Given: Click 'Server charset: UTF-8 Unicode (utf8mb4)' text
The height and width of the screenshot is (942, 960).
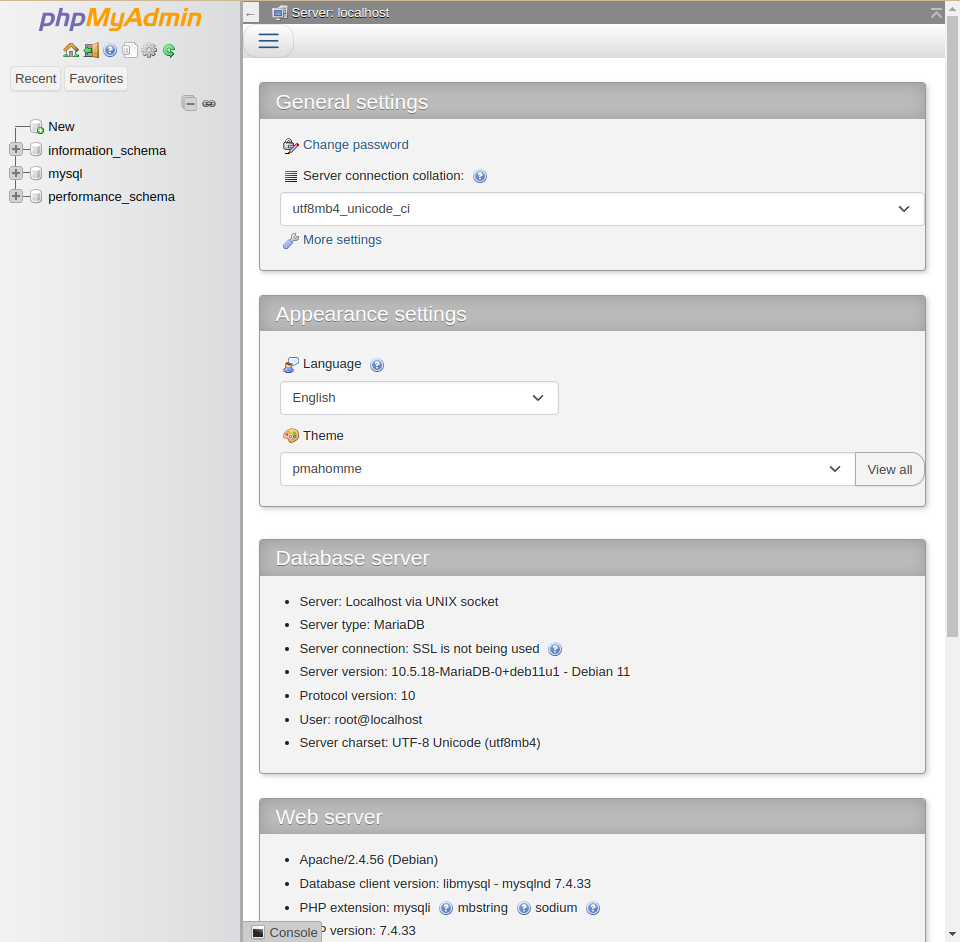Looking at the screenshot, I should coord(420,743).
